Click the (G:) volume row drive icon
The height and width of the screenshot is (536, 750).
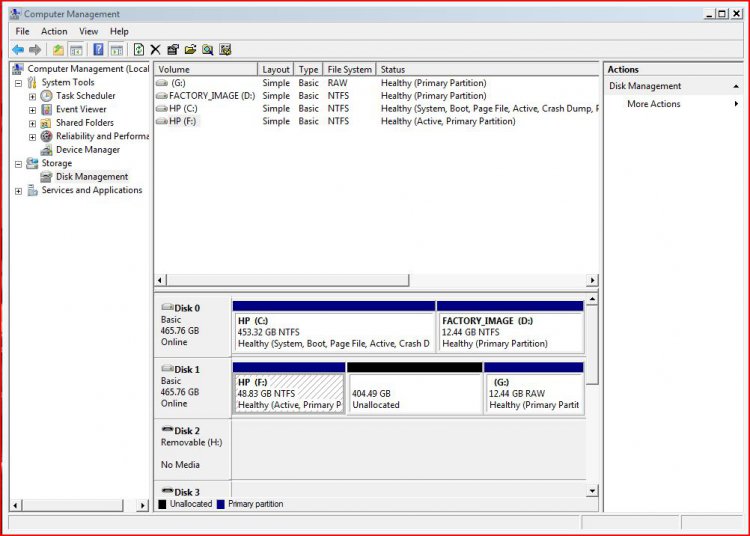[162, 83]
